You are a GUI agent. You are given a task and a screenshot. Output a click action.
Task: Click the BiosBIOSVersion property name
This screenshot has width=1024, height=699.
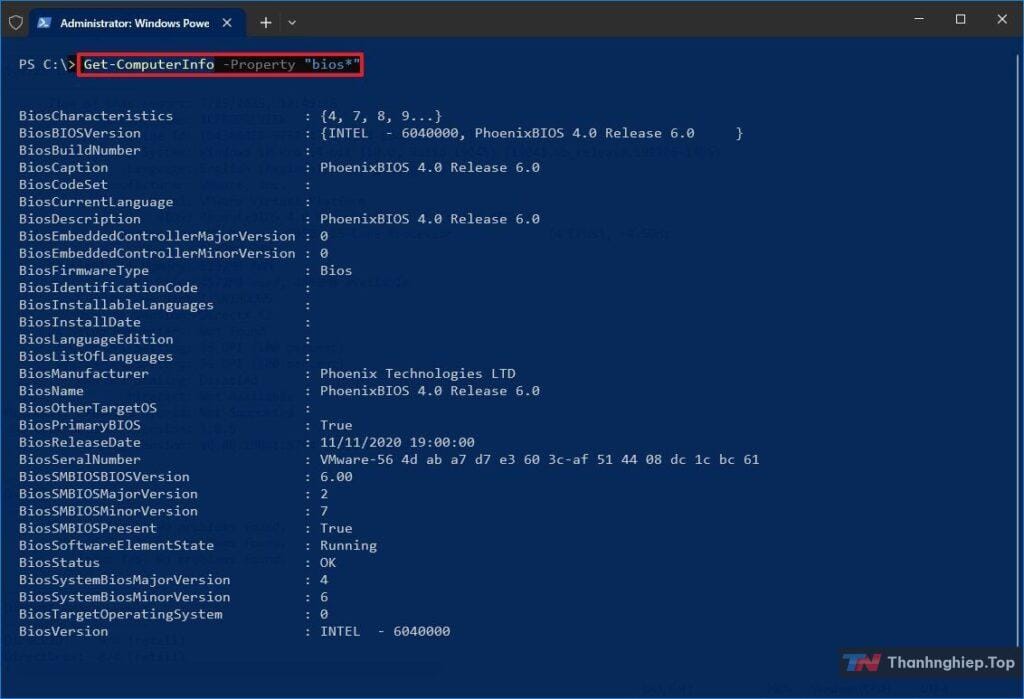80,133
